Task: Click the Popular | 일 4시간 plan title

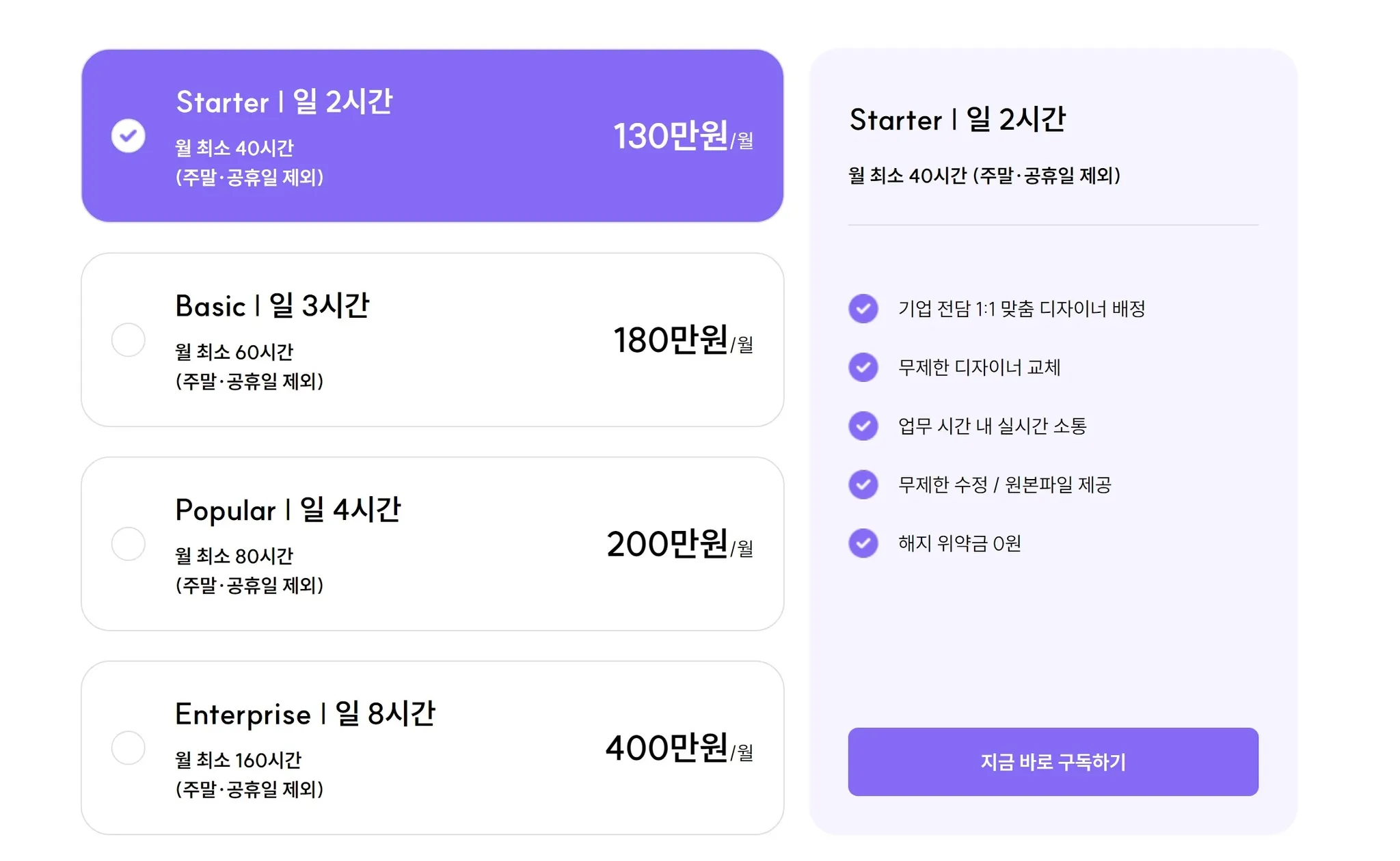Action: coord(288,510)
